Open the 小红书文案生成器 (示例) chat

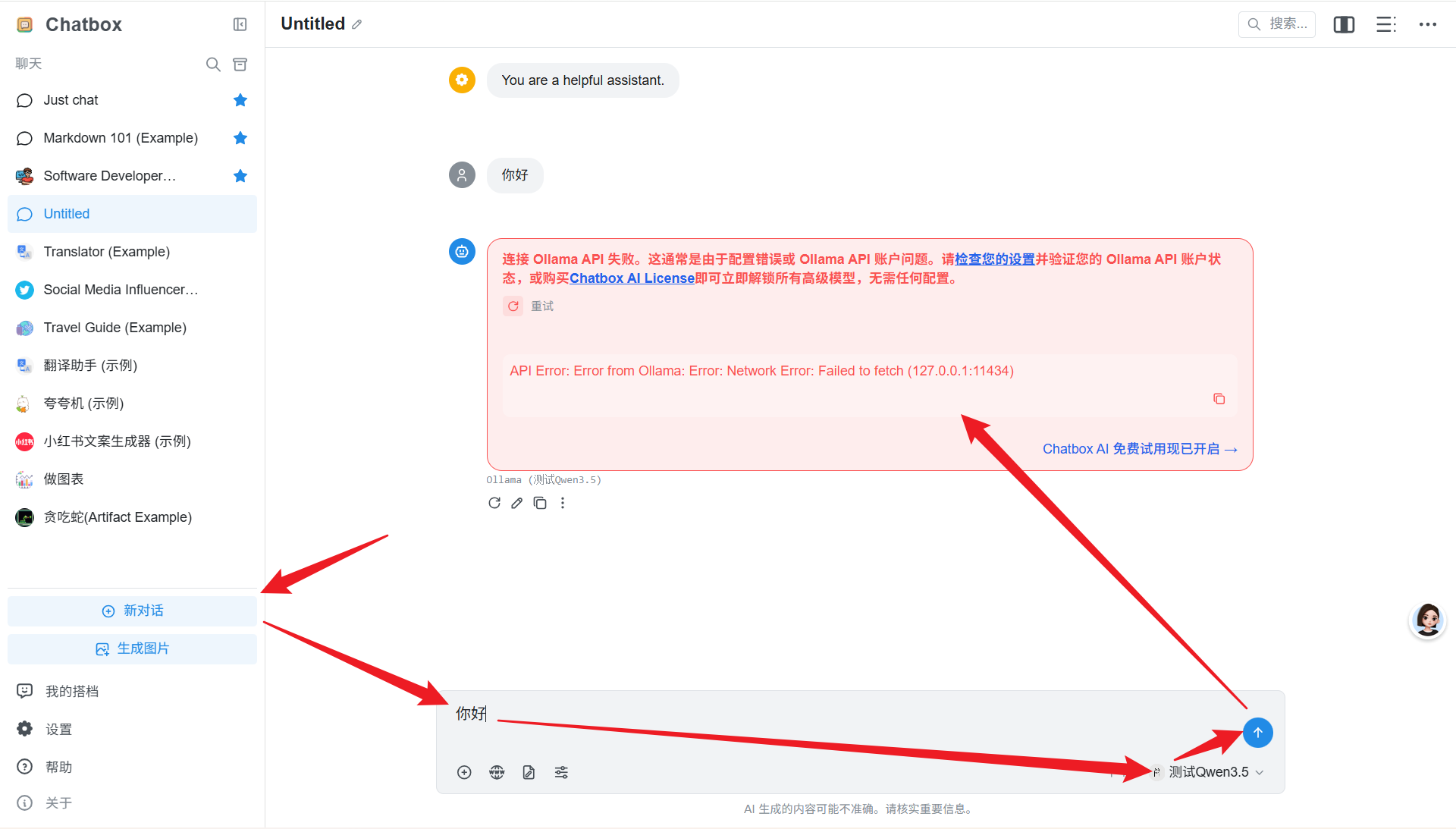132,441
